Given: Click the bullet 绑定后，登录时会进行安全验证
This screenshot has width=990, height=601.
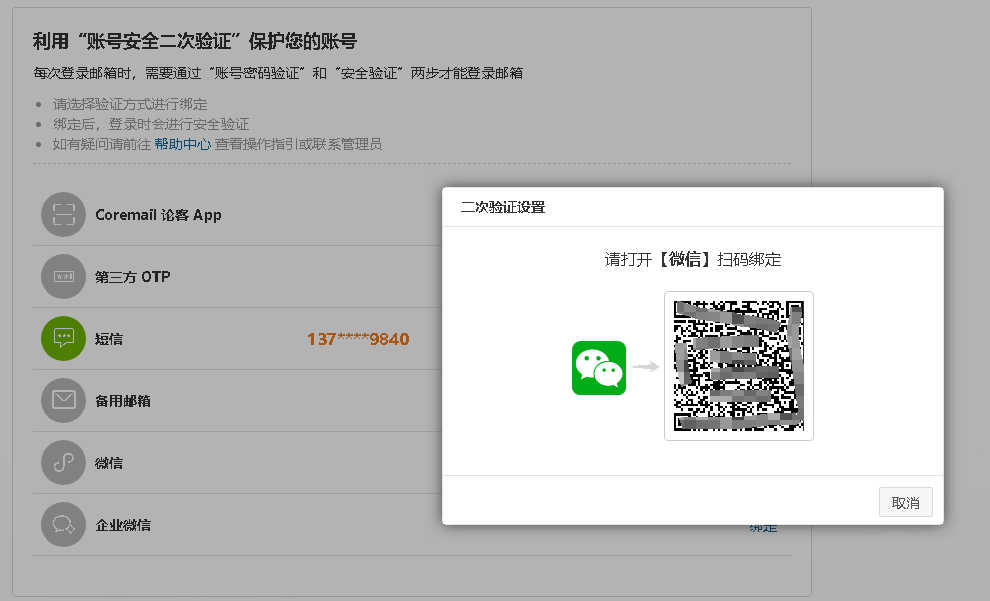Looking at the screenshot, I should tap(151, 124).
